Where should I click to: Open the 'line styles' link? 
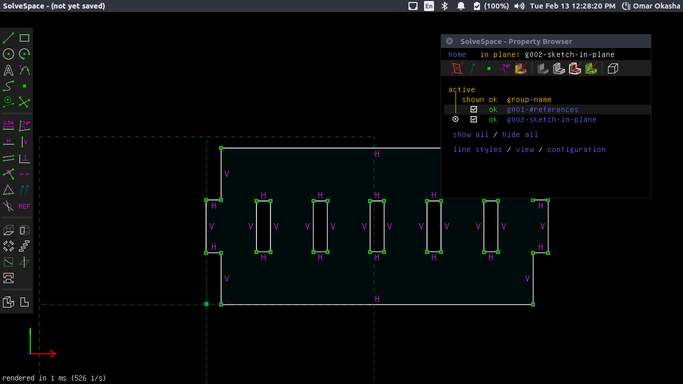(477, 149)
